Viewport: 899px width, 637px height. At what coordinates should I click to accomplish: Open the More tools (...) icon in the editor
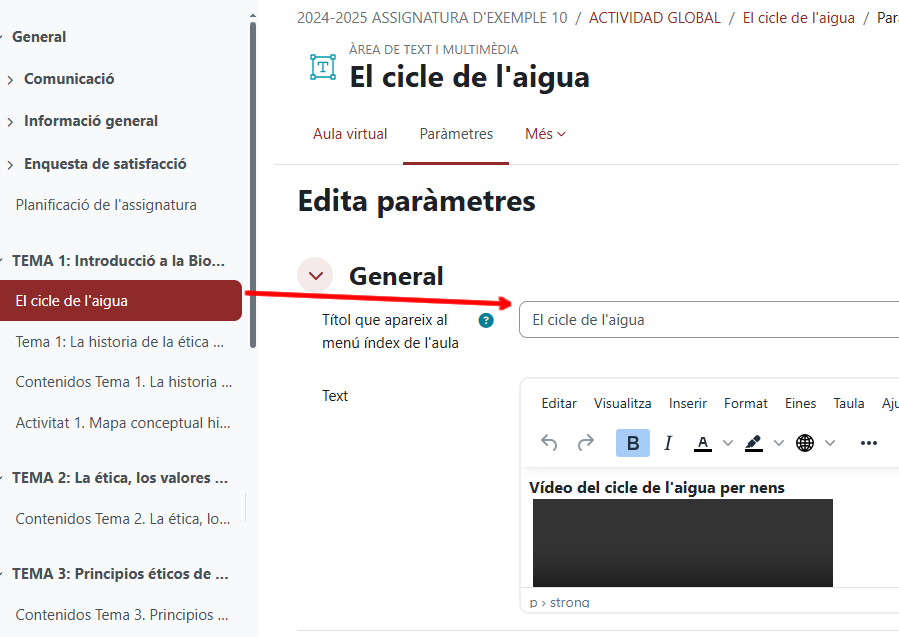(x=868, y=442)
